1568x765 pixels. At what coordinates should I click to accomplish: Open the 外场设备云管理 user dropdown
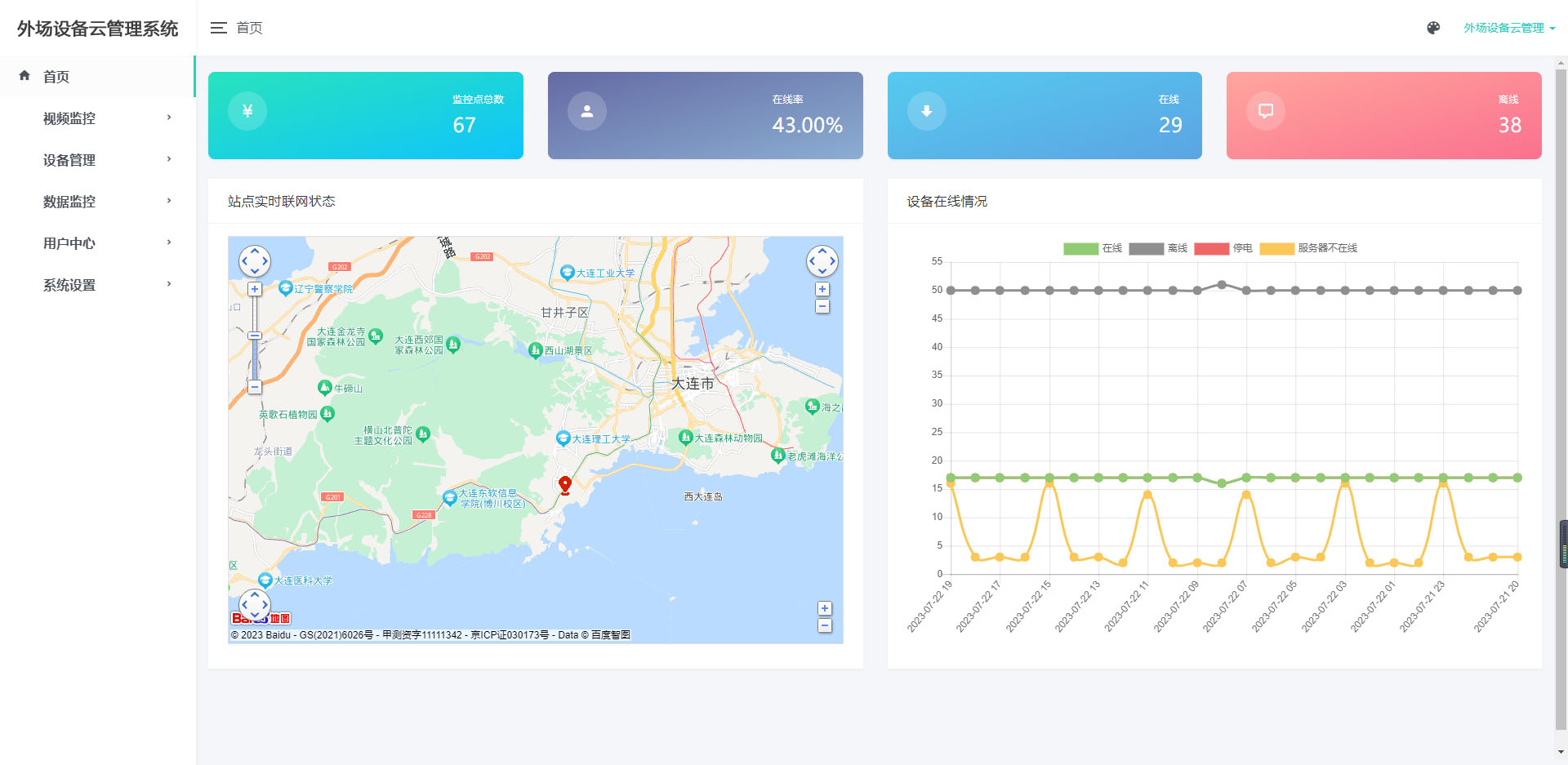coord(1509,28)
